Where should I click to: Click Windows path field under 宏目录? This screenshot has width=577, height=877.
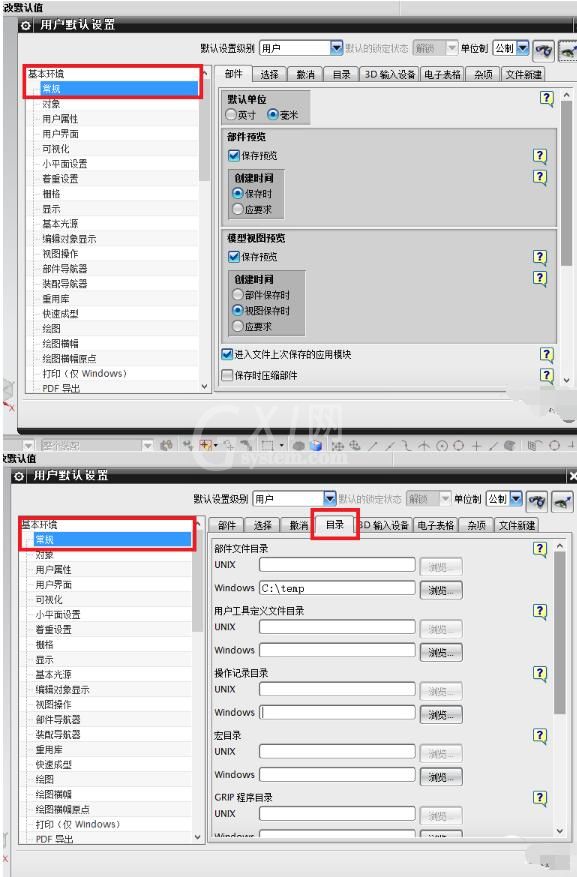point(337,774)
